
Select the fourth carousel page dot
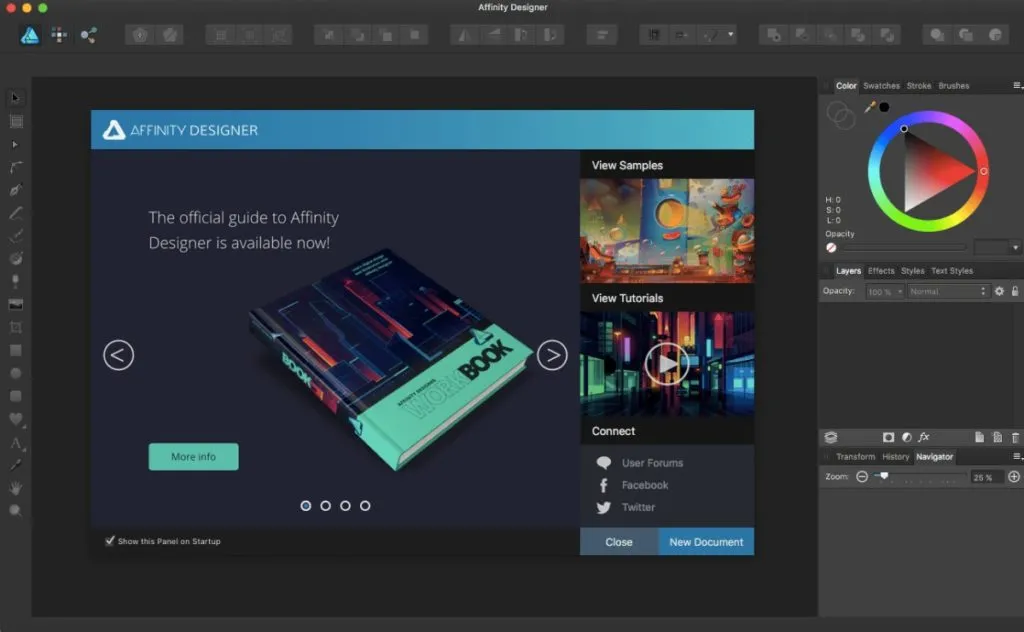[365, 505]
